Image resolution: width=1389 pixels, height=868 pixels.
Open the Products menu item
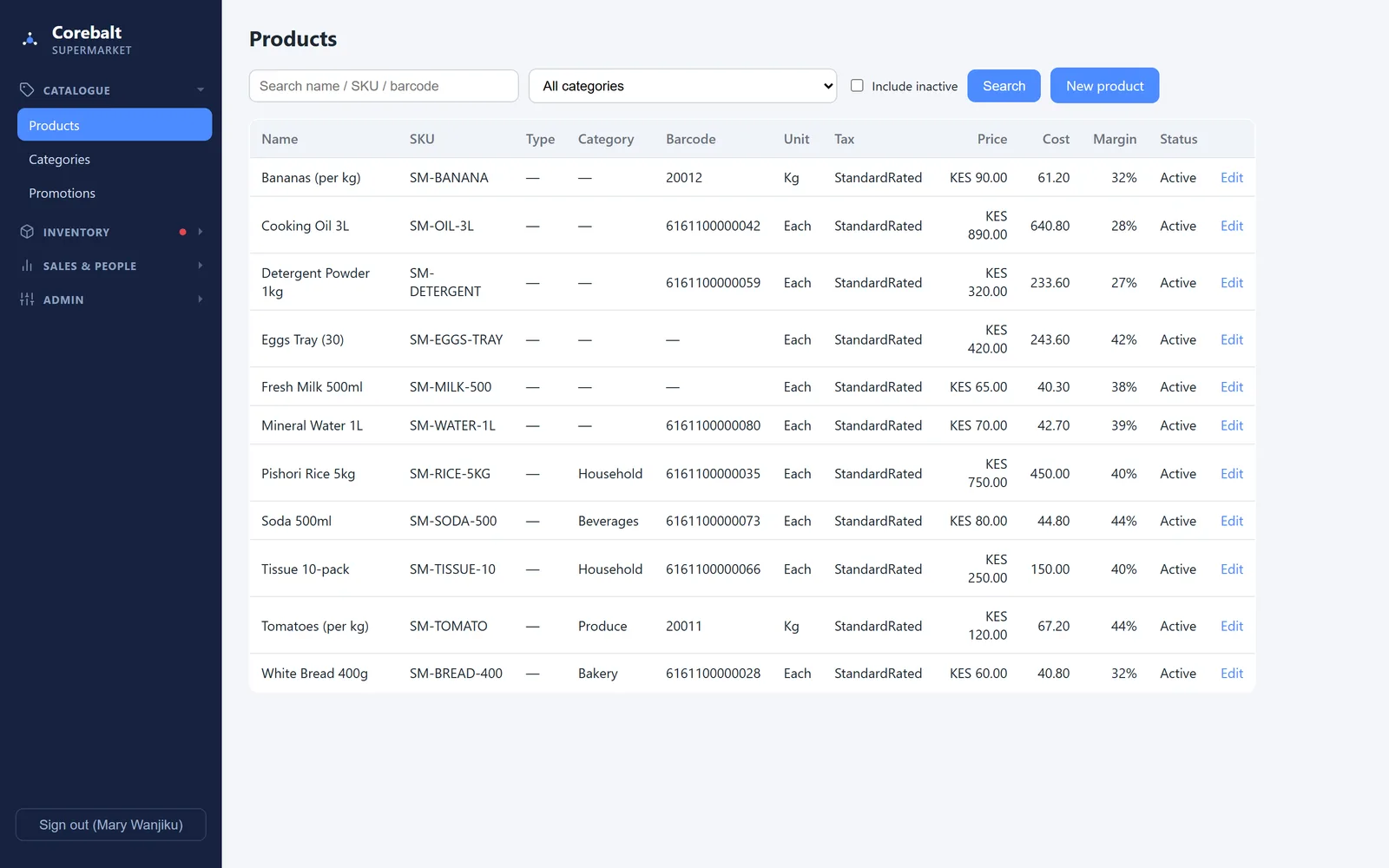115,125
